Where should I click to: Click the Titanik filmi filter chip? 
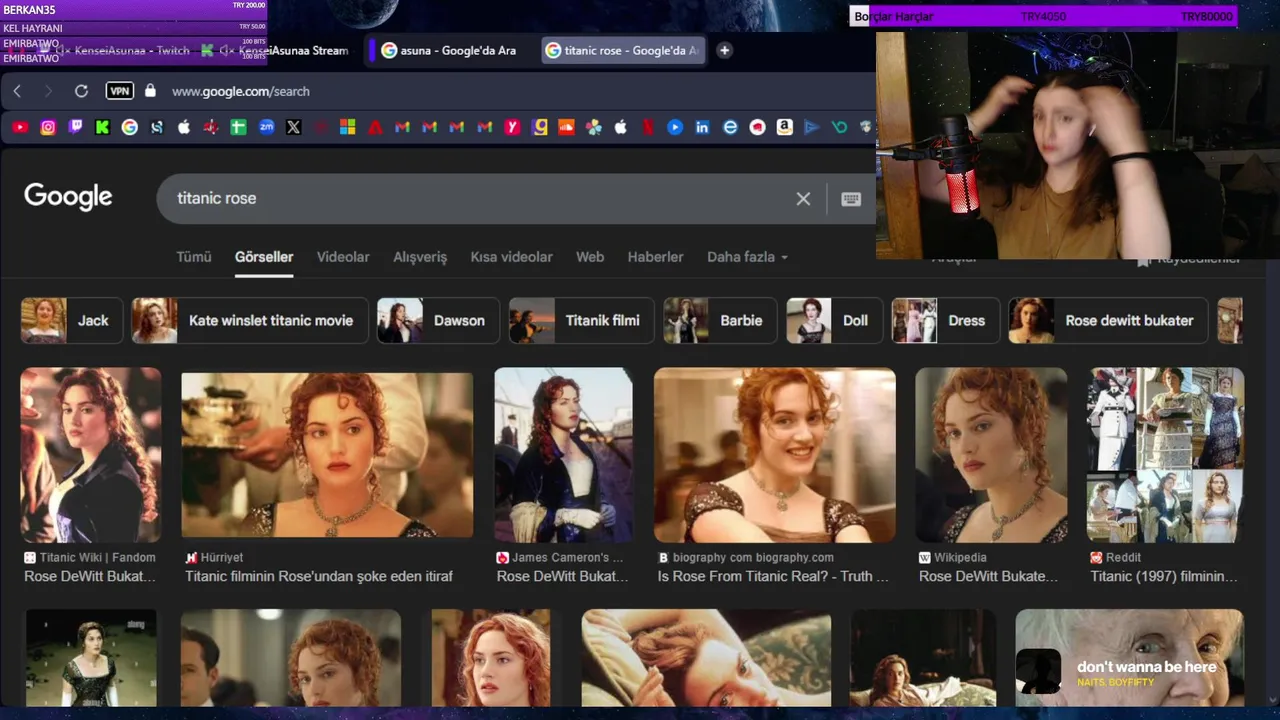coord(581,320)
